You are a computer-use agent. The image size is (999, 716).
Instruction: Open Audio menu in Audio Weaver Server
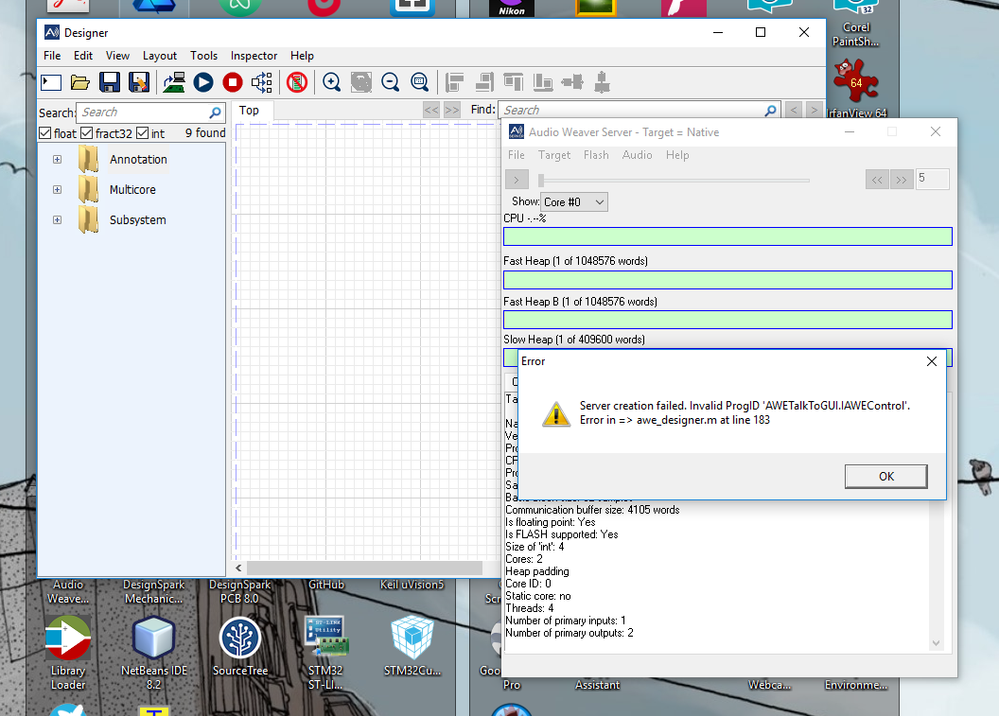click(637, 155)
